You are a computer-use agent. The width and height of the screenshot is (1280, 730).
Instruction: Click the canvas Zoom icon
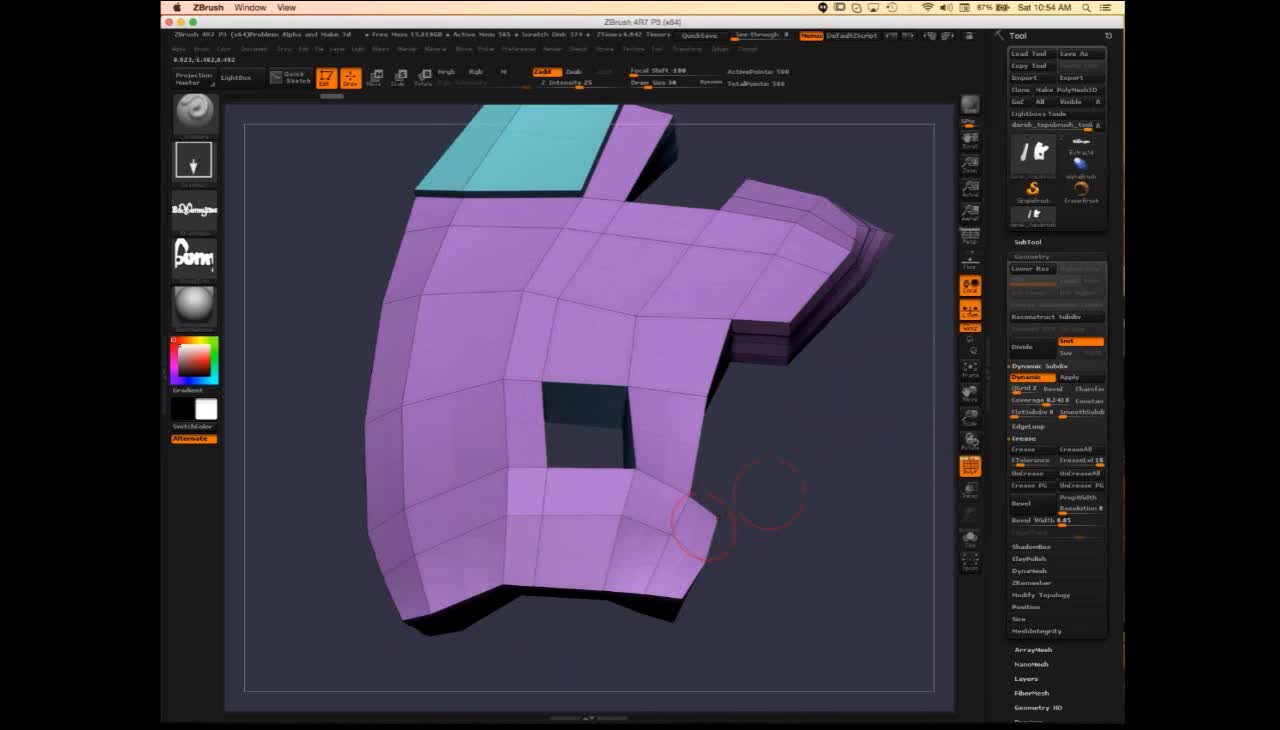(970, 163)
